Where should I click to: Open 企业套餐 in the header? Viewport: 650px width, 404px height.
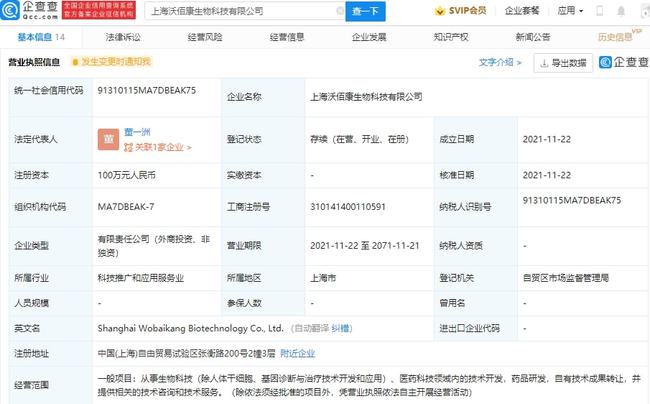click(522, 11)
